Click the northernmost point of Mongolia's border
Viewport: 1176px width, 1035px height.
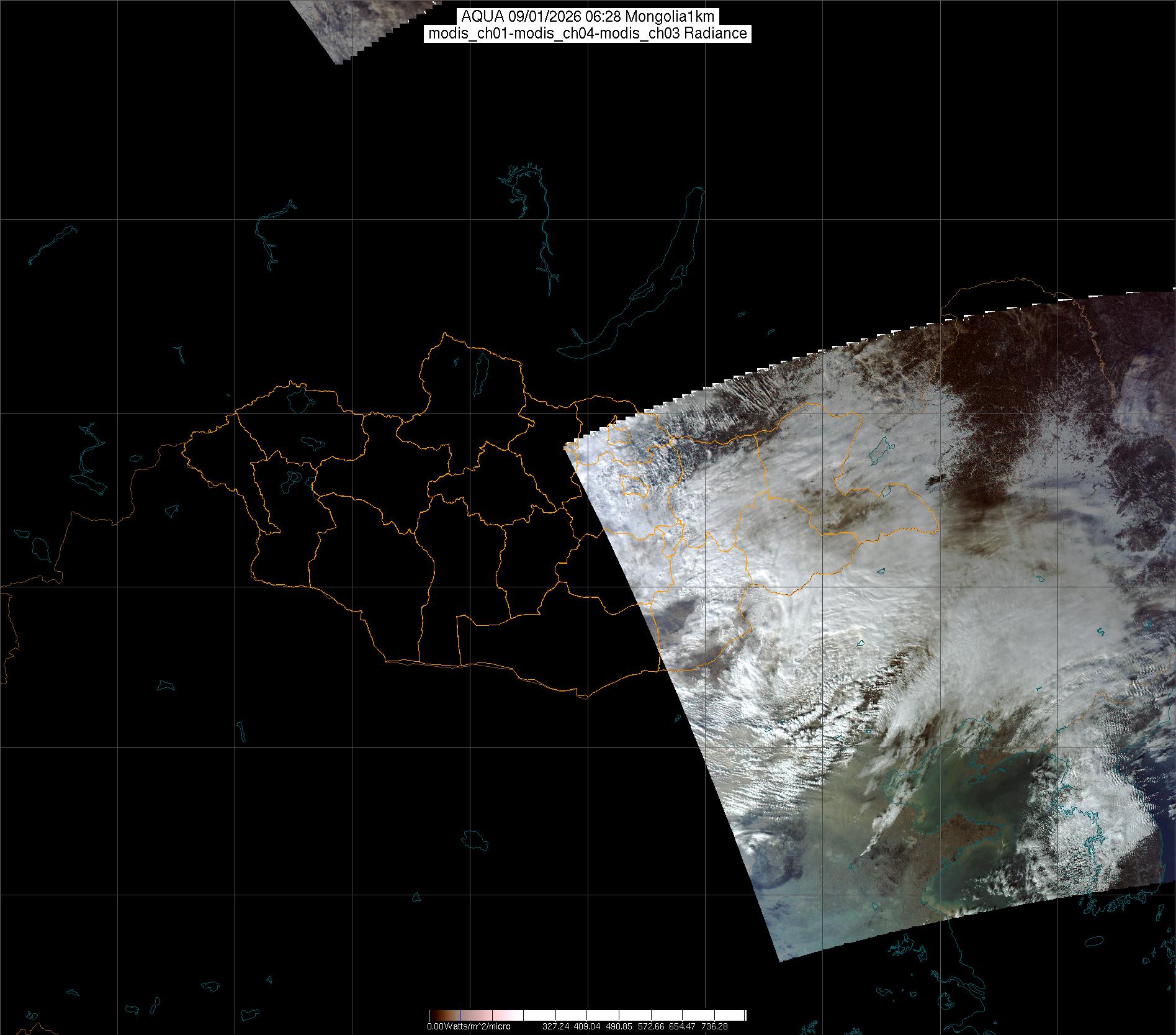click(444, 333)
